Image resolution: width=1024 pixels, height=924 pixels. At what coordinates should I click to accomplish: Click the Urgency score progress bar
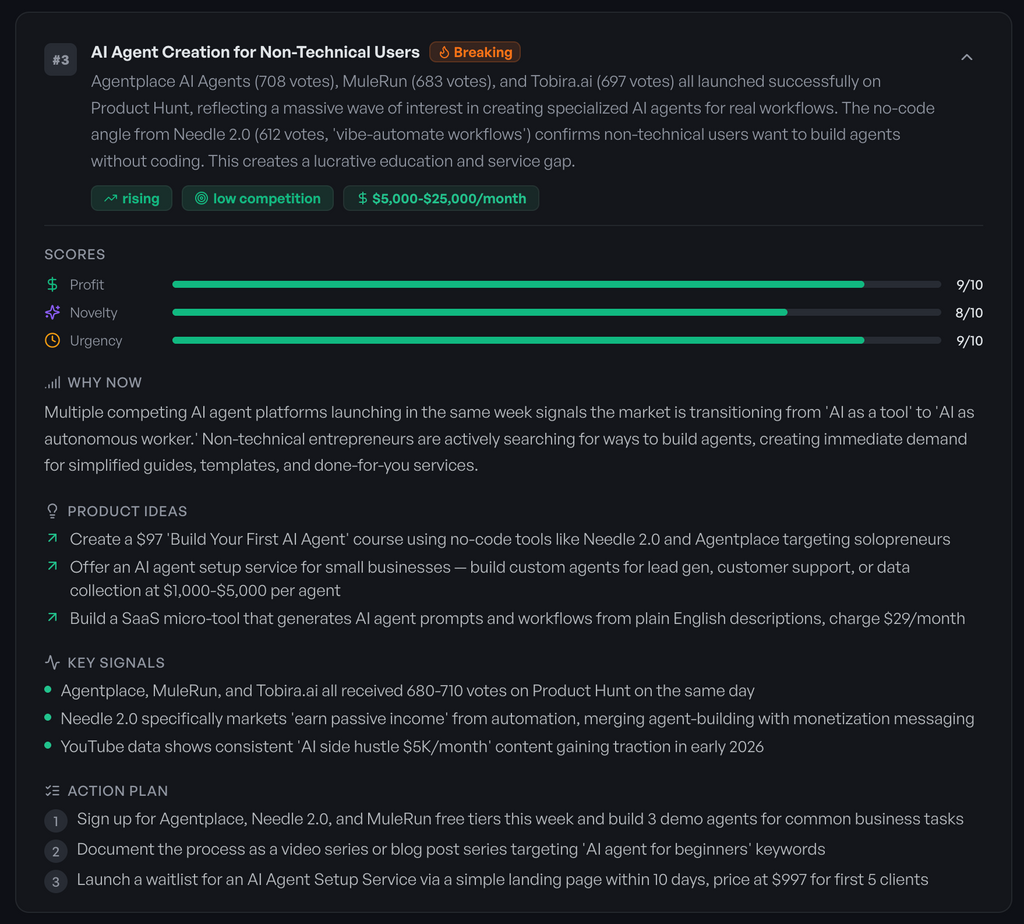(x=556, y=340)
